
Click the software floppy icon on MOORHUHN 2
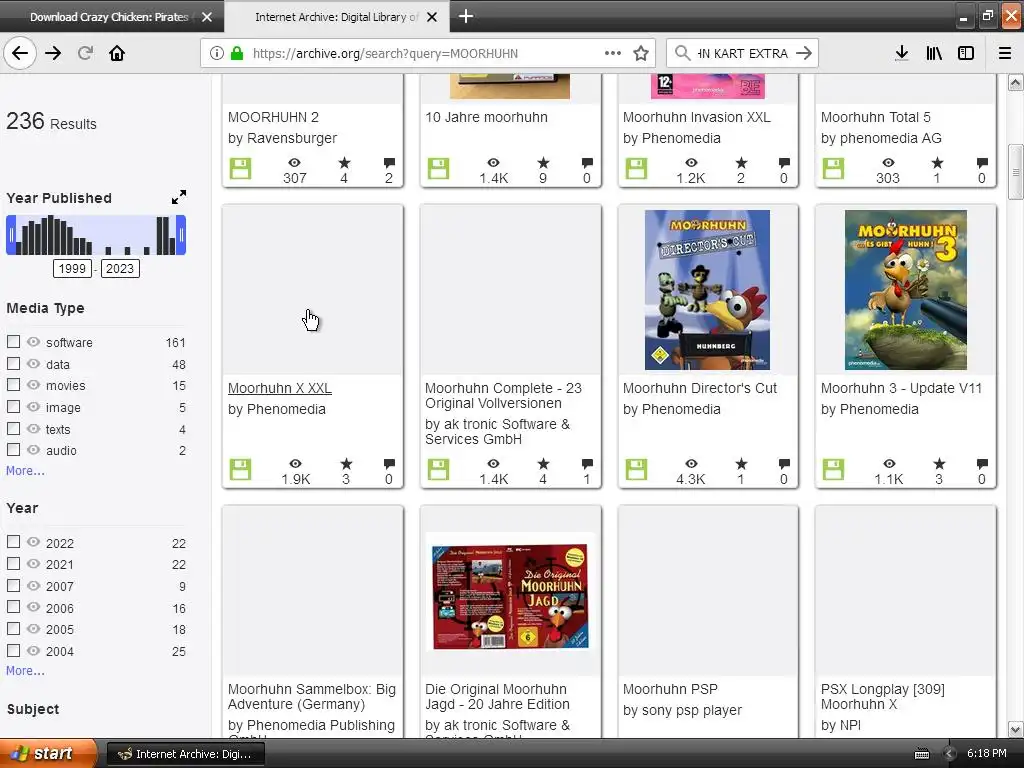point(240,168)
